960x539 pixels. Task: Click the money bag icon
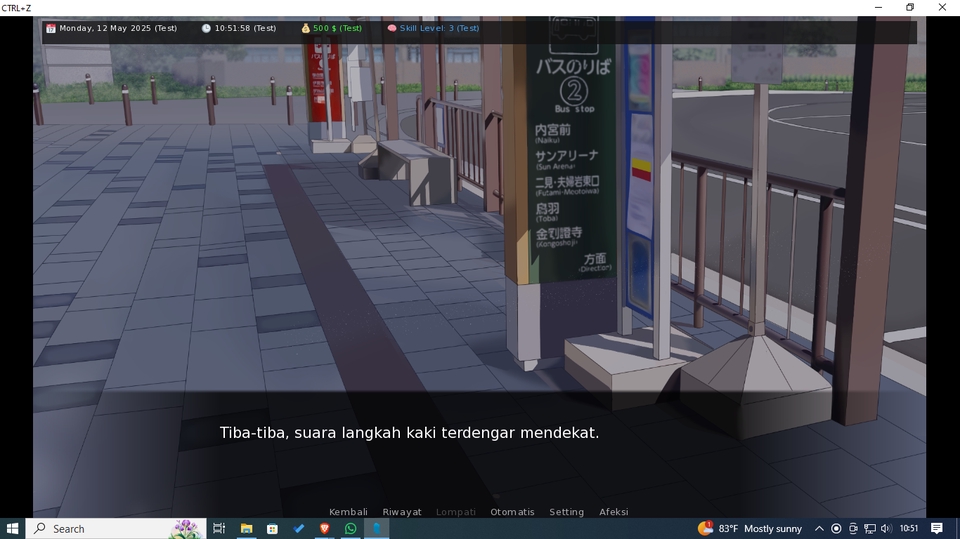(306, 28)
